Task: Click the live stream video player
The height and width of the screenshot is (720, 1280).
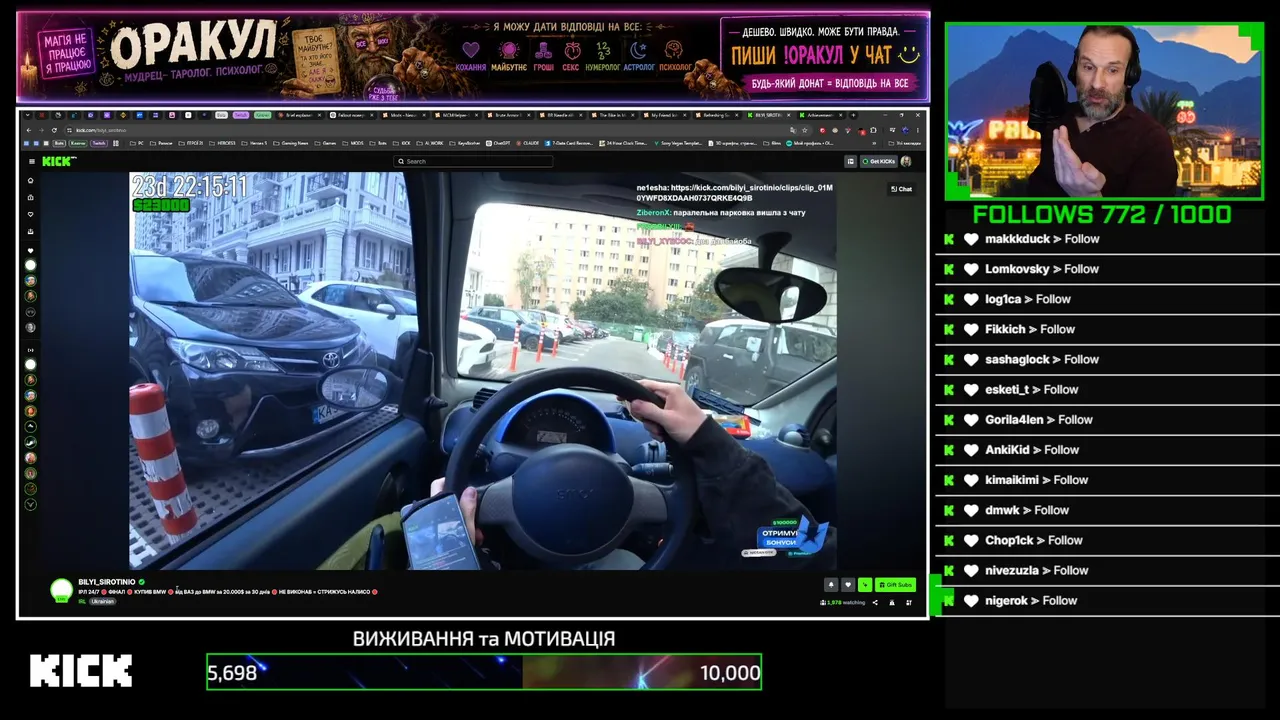Action: tap(482, 371)
